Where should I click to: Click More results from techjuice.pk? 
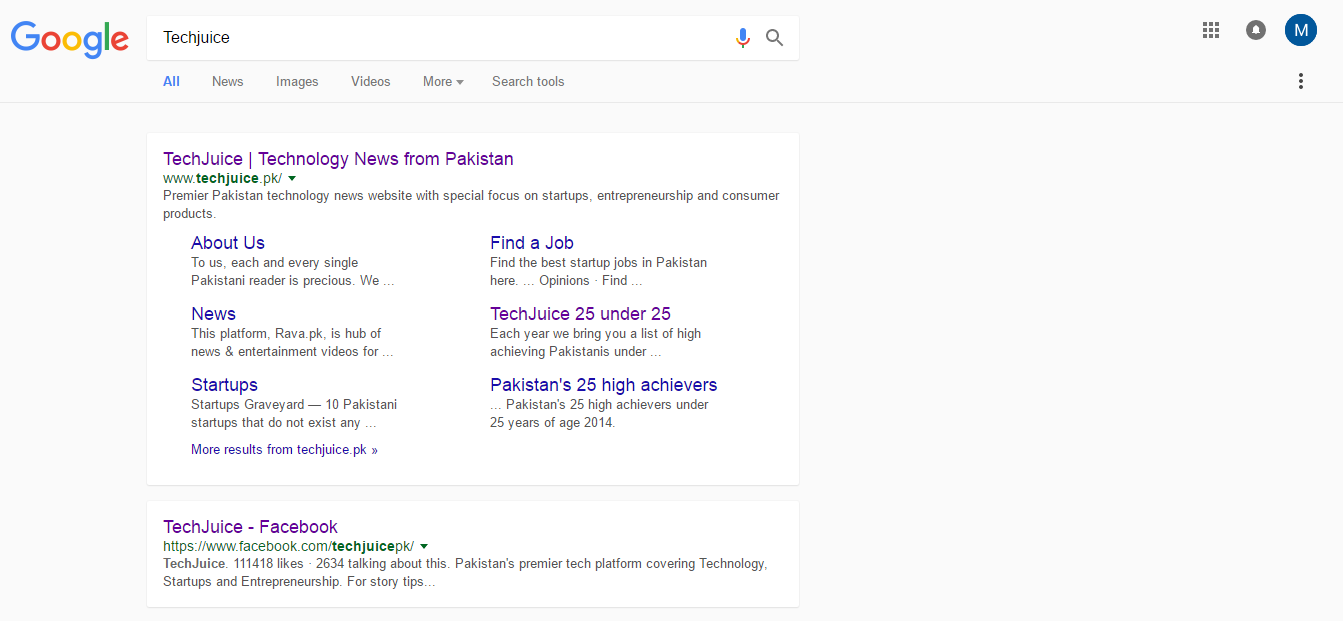283,449
